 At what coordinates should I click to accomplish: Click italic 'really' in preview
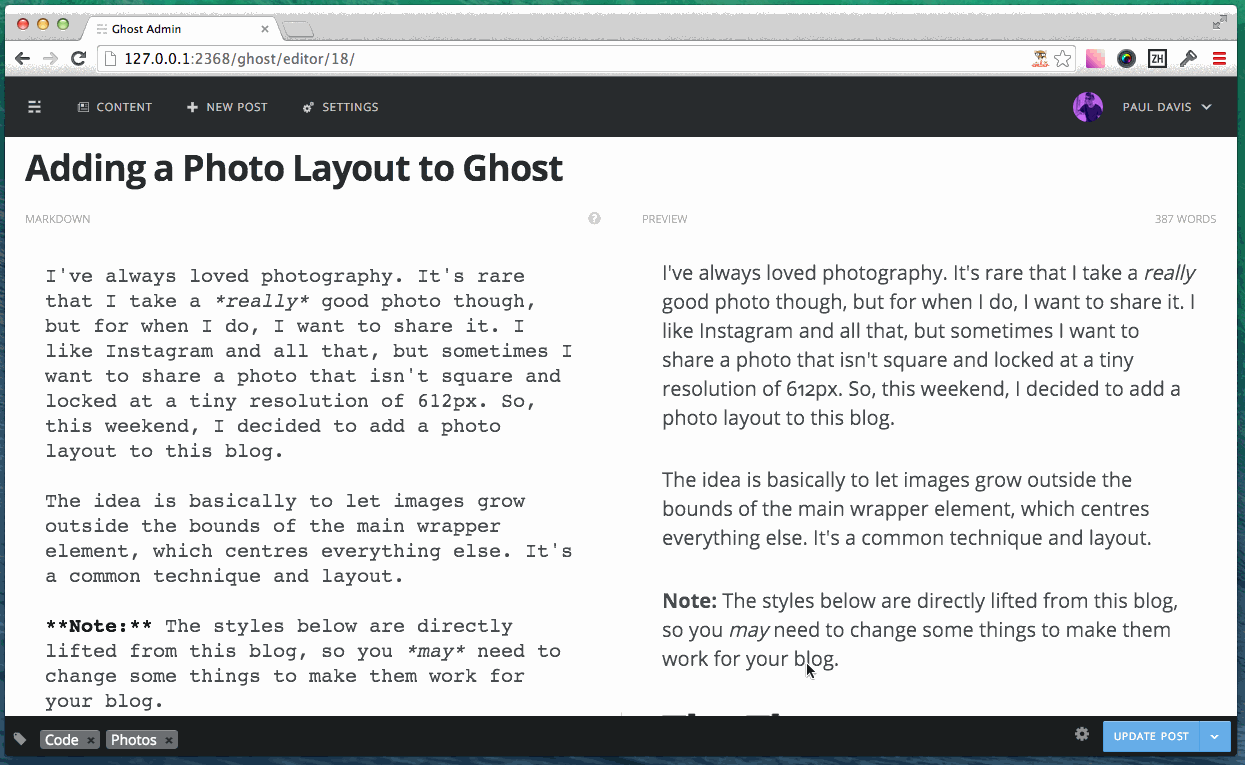coord(1170,273)
